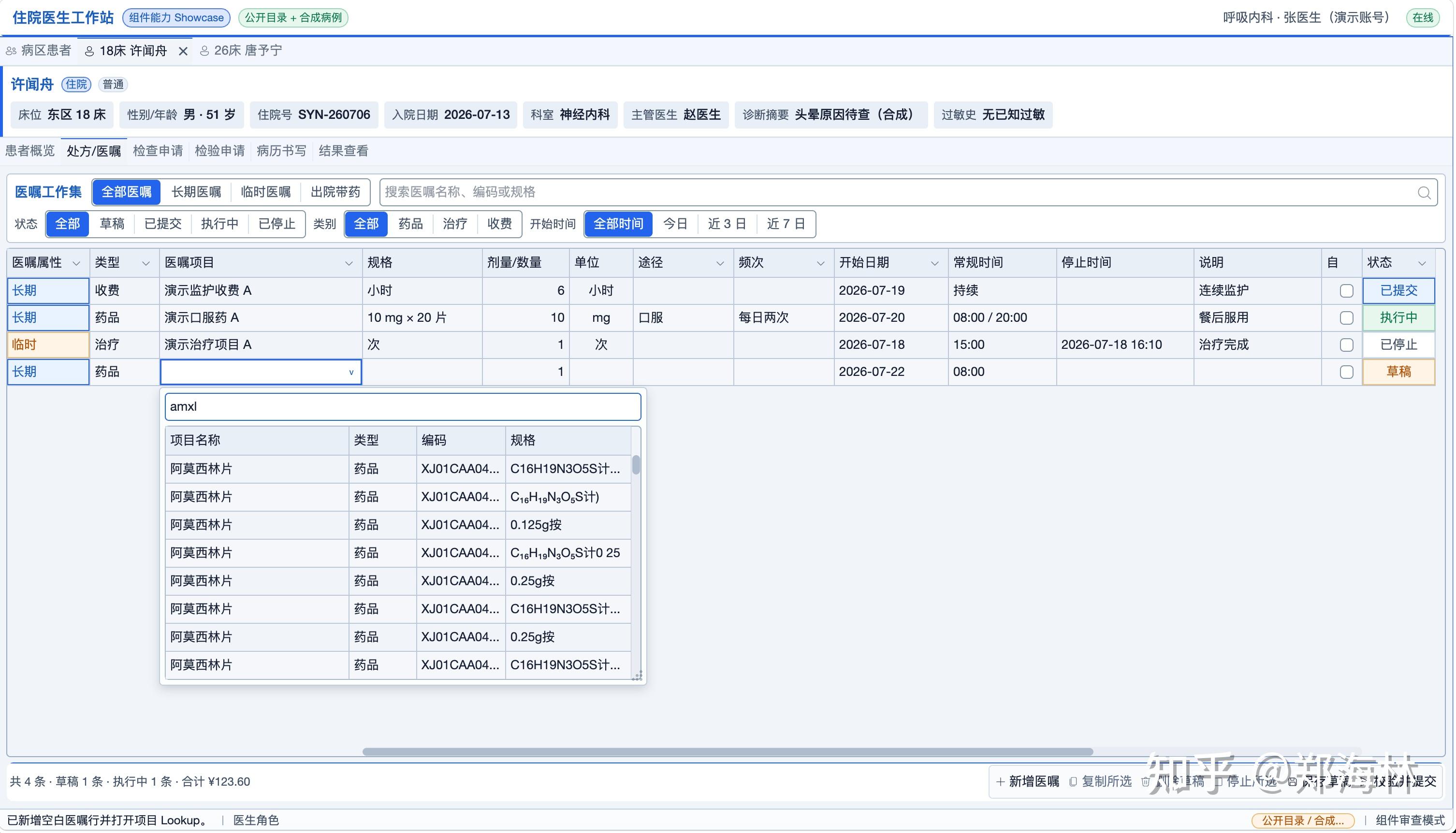Switch to the 检查申请 tab
Image resolution: width=1456 pixels, height=833 pixels.
pyautogui.click(x=158, y=151)
